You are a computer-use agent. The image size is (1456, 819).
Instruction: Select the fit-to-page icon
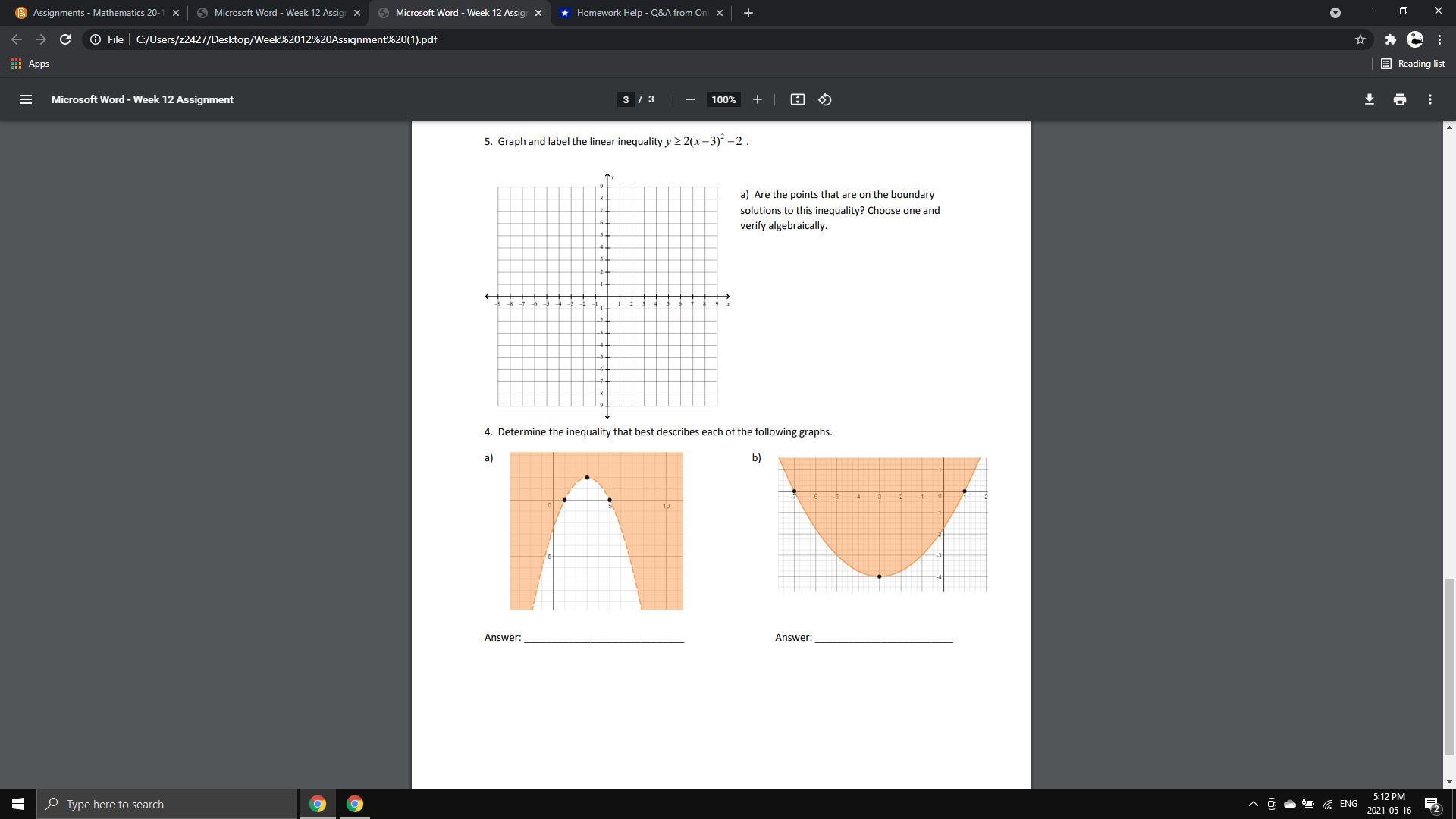click(798, 99)
